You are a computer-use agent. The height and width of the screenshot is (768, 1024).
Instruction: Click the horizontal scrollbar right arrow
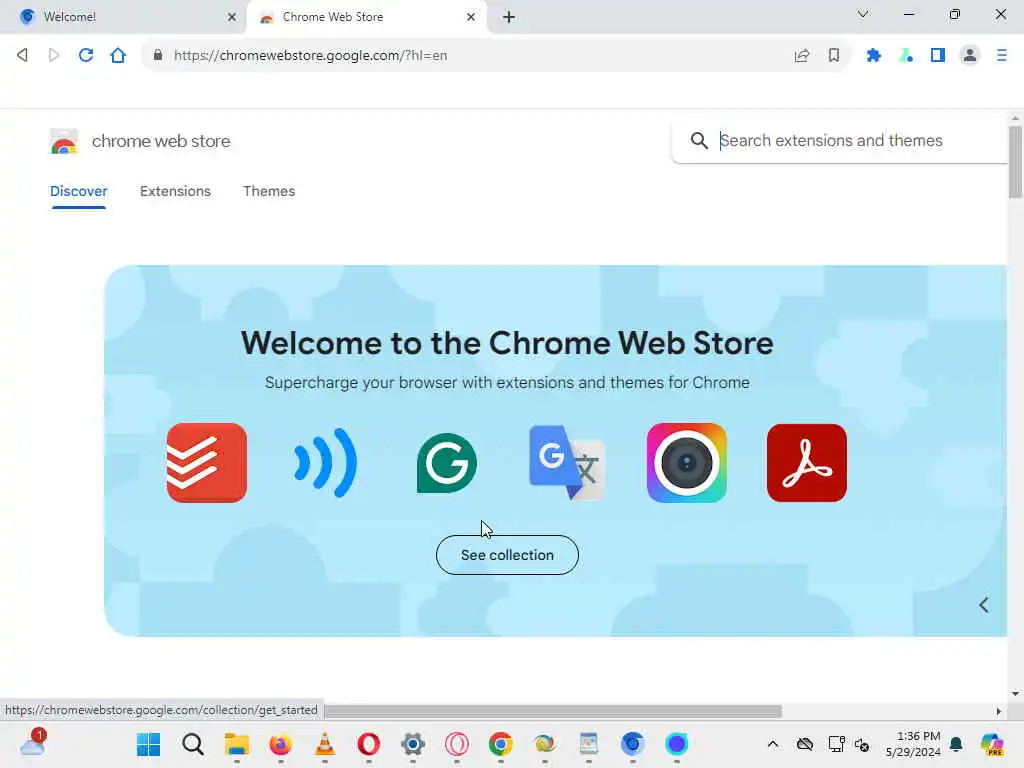pos(999,711)
